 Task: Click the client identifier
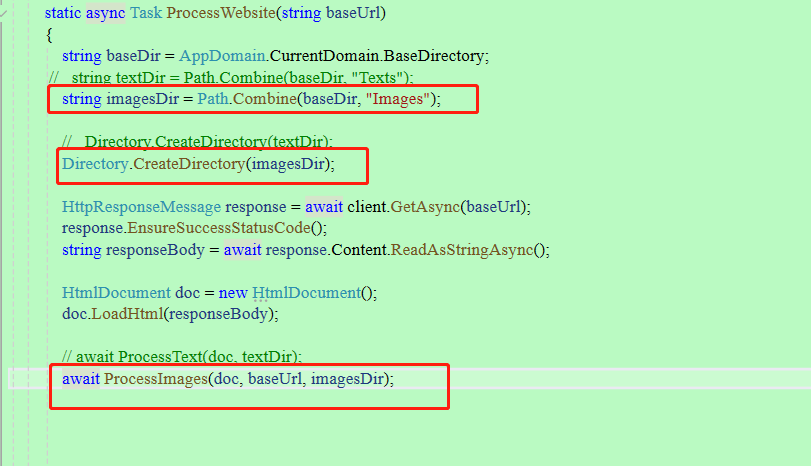tap(367, 207)
